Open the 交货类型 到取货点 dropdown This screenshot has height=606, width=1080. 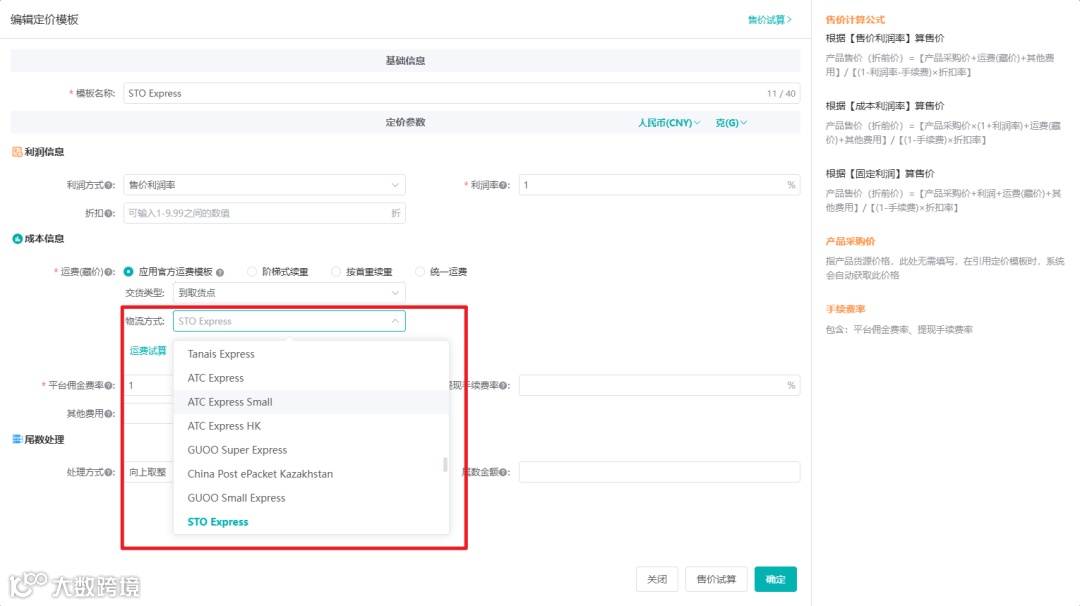click(289, 293)
